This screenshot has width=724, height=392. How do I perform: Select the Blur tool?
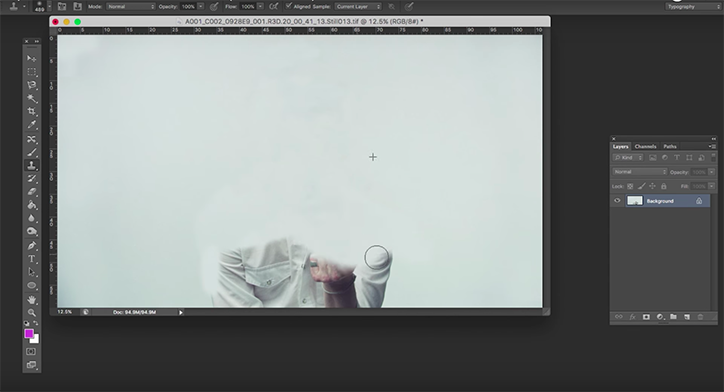point(31,218)
